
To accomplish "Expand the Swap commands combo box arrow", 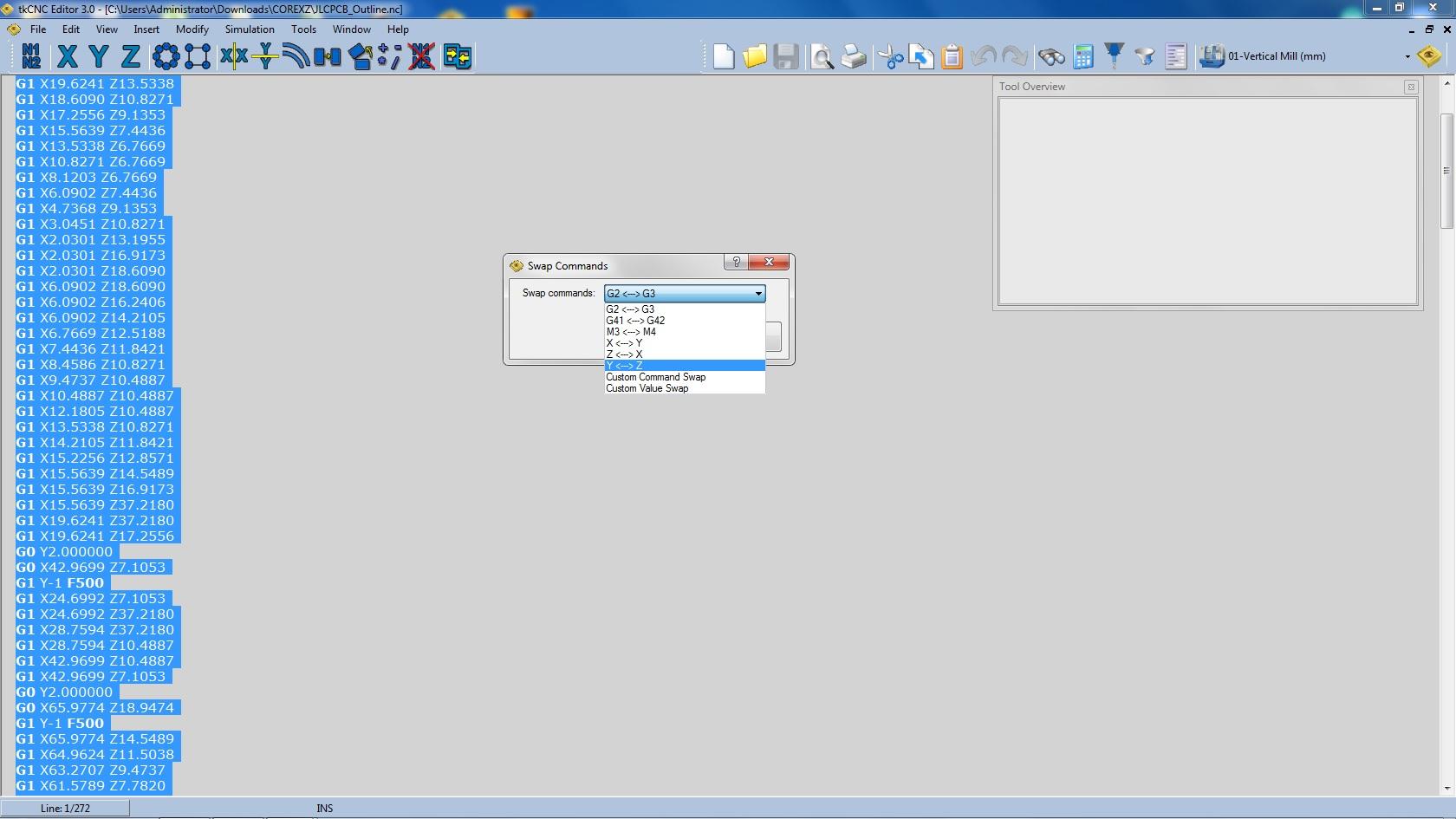I will click(x=758, y=294).
